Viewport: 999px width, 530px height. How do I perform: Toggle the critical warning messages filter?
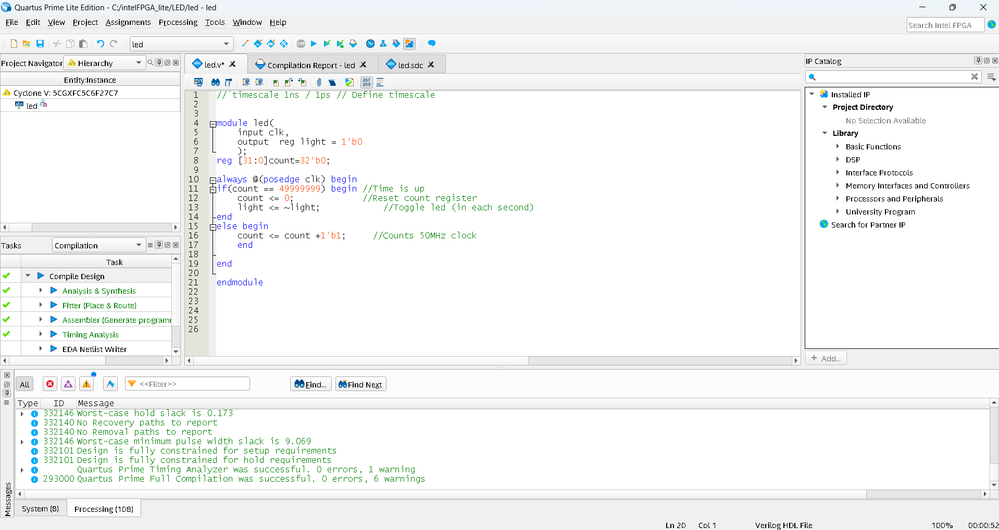pos(68,384)
